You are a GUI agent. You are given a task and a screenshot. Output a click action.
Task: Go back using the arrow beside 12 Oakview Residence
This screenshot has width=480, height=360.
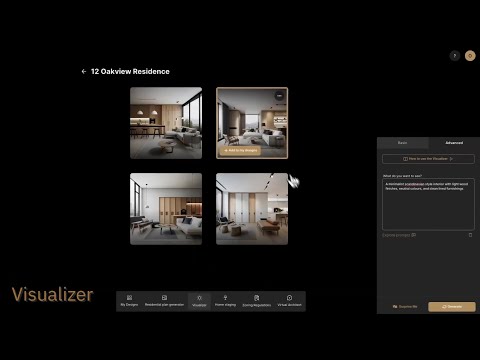click(x=84, y=71)
